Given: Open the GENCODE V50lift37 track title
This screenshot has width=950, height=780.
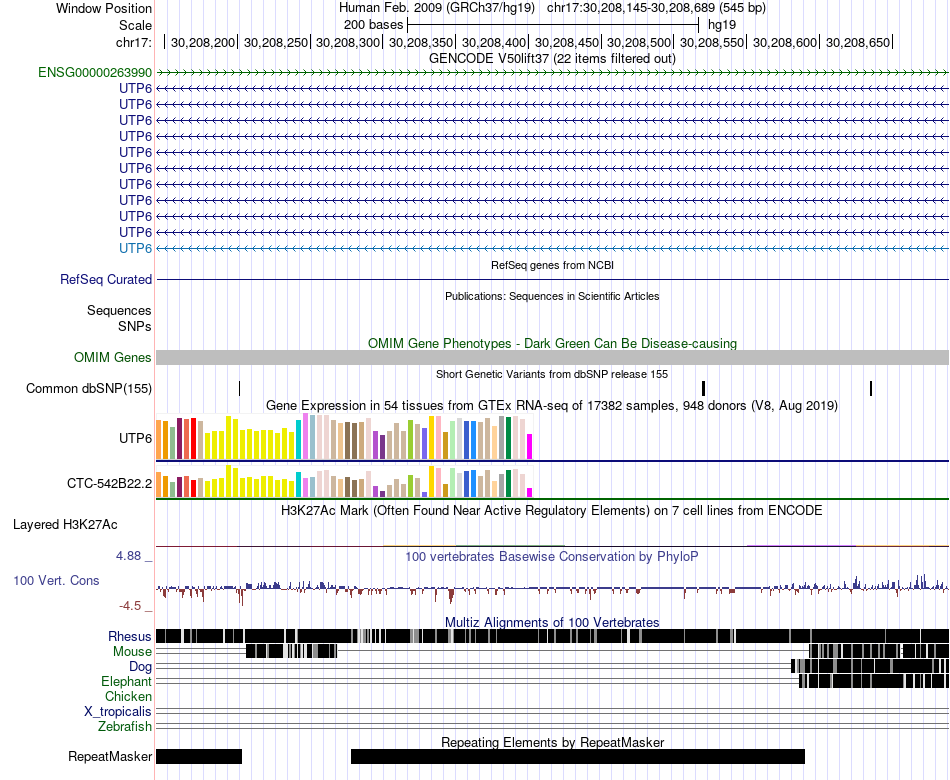Looking at the screenshot, I should click(552, 59).
